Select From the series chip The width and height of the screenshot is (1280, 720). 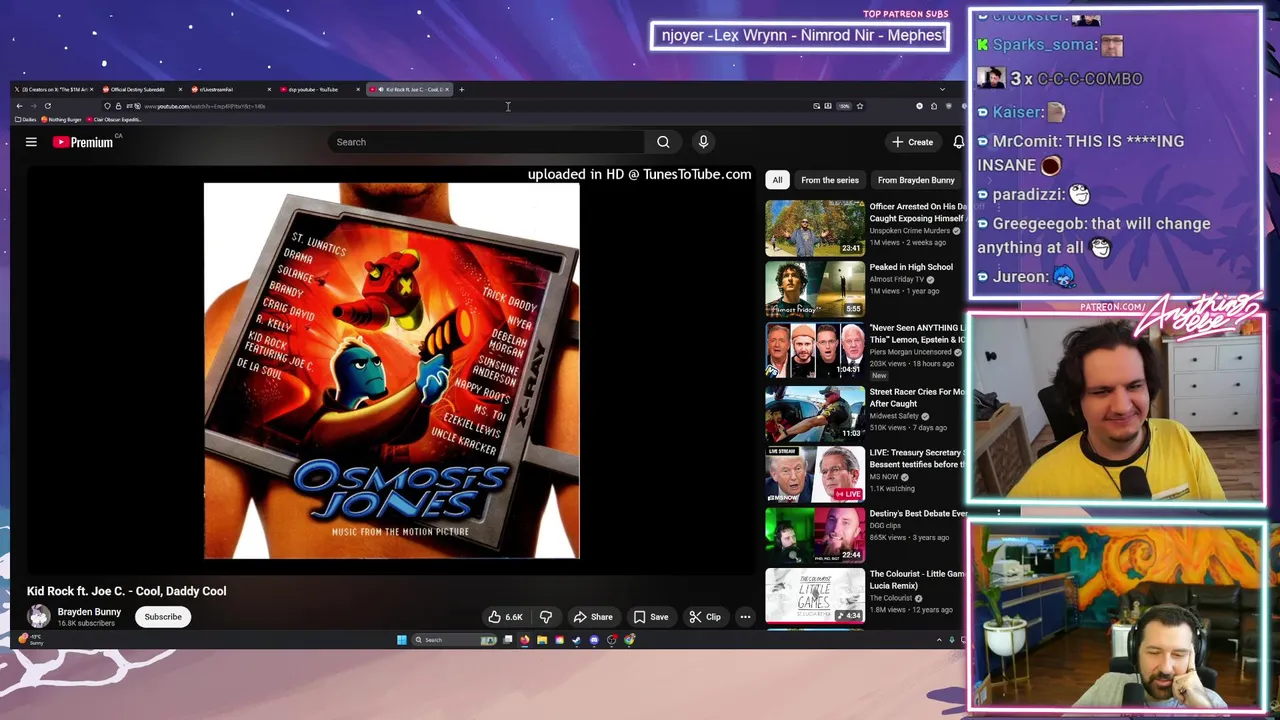tap(830, 180)
